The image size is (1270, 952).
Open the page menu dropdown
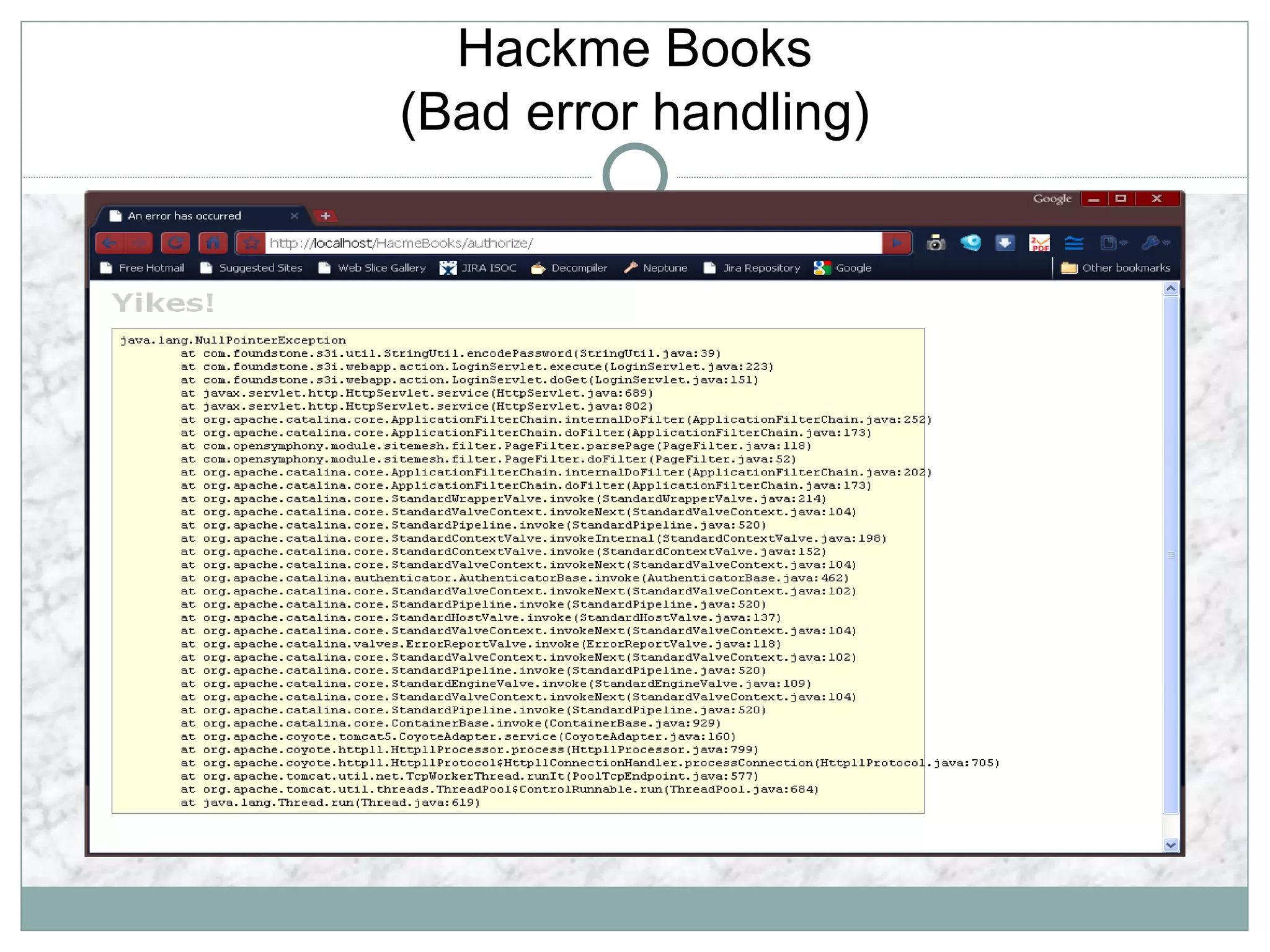1113,243
